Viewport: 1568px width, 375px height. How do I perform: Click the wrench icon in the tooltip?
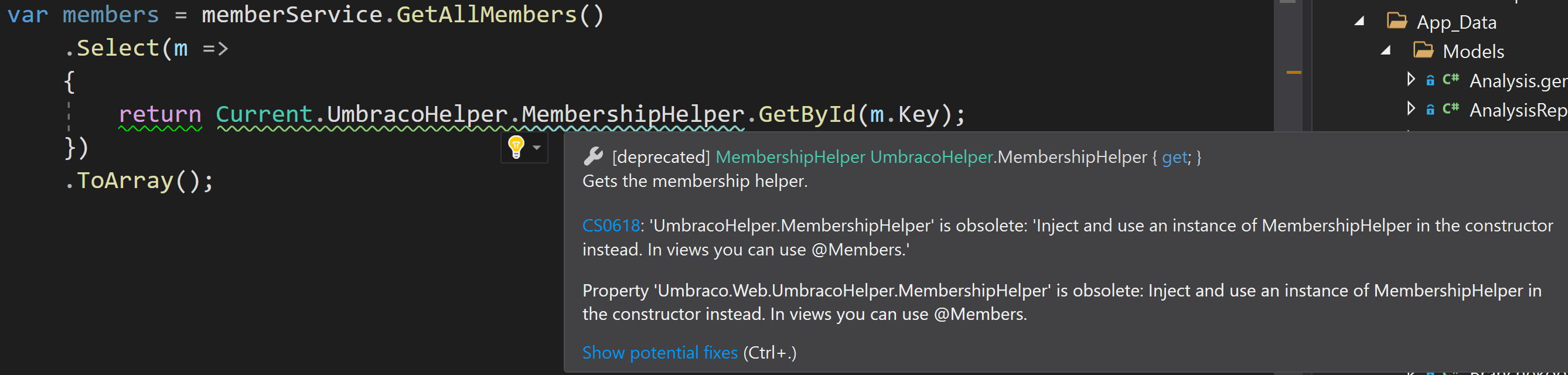coord(593,156)
